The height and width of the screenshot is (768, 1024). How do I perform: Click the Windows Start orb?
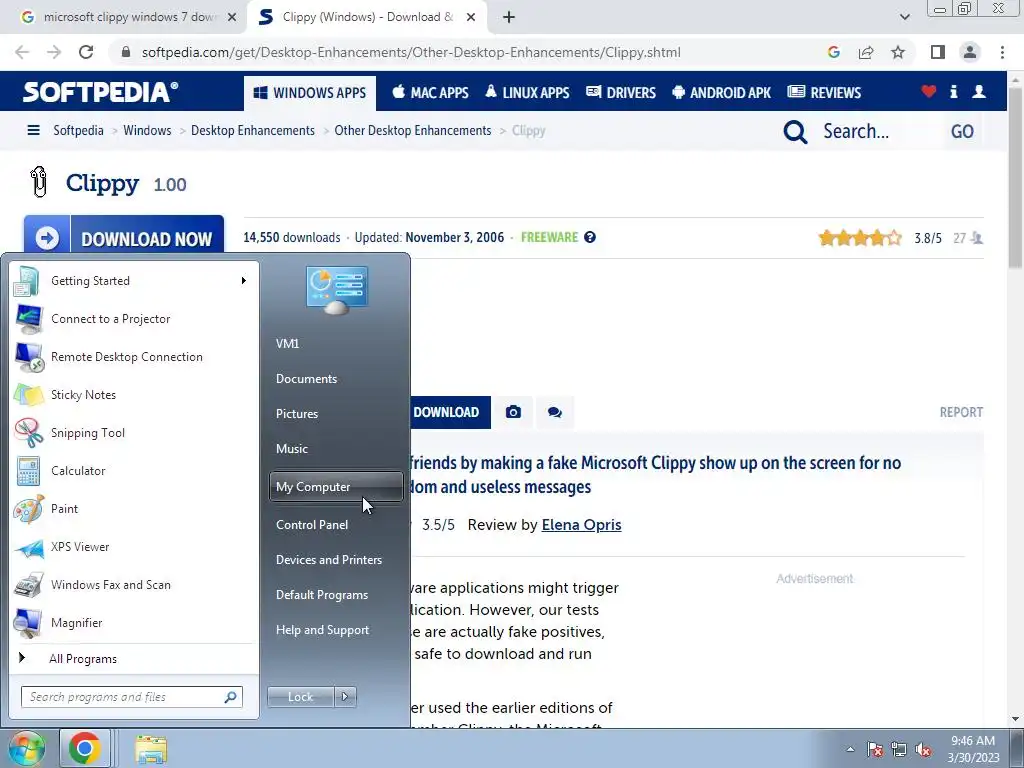tap(26, 748)
